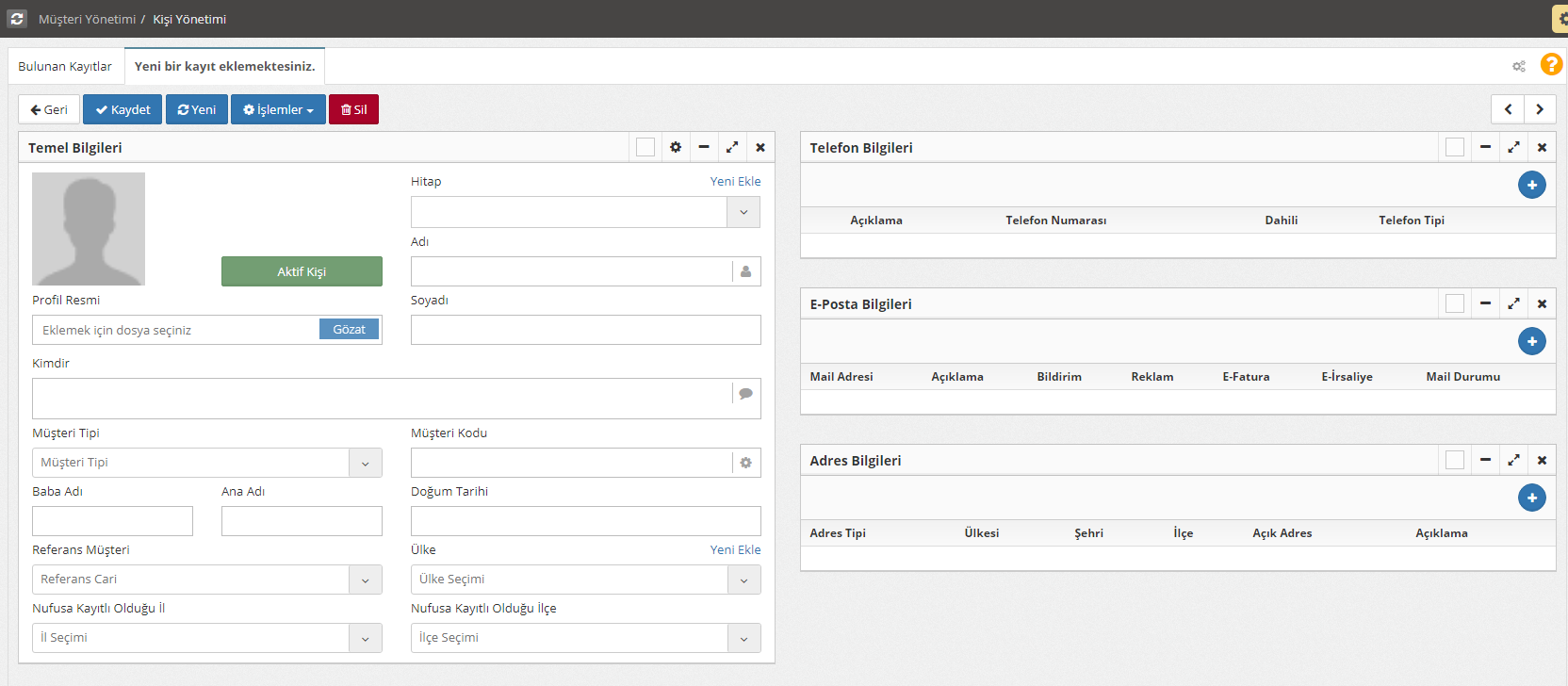The image size is (1568, 686).
Task: Add new address with plus icon
Action: pyautogui.click(x=1531, y=498)
